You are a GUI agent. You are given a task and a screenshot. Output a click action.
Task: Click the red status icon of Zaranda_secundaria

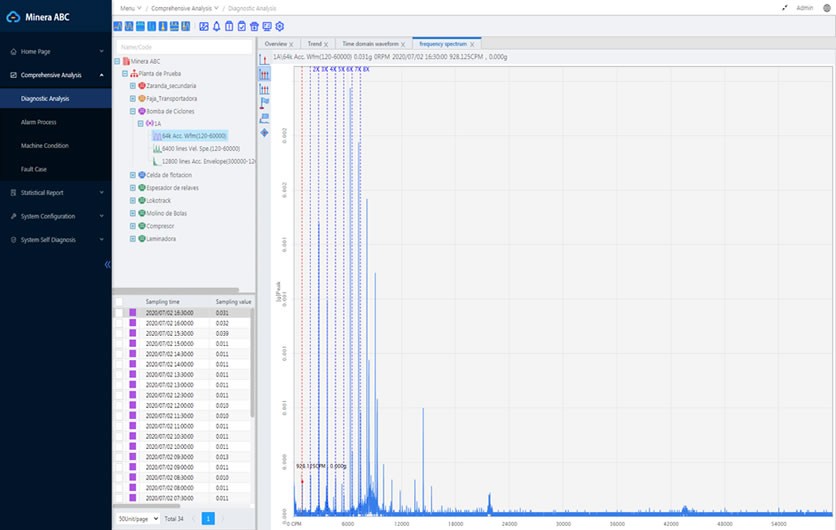pyautogui.click(x=142, y=86)
